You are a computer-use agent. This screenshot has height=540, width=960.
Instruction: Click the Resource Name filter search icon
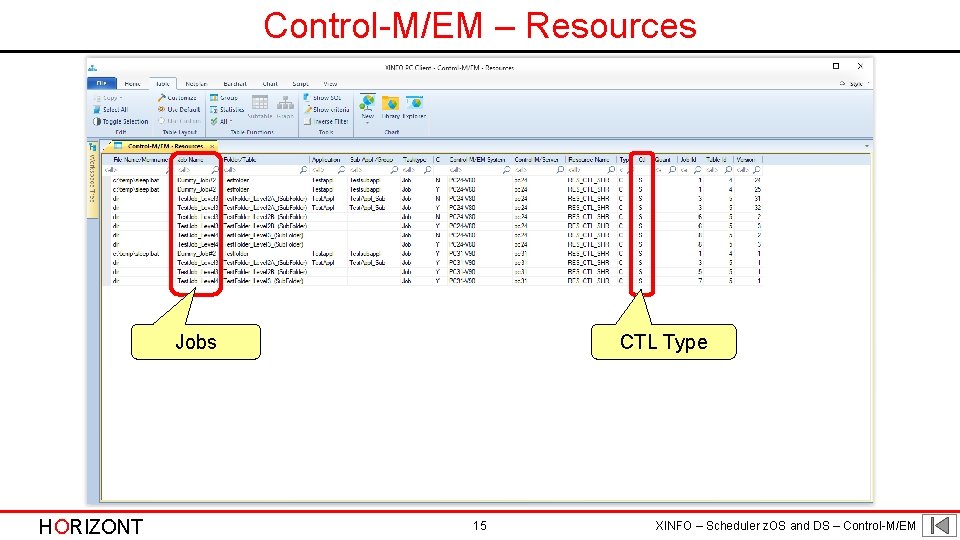click(x=611, y=170)
